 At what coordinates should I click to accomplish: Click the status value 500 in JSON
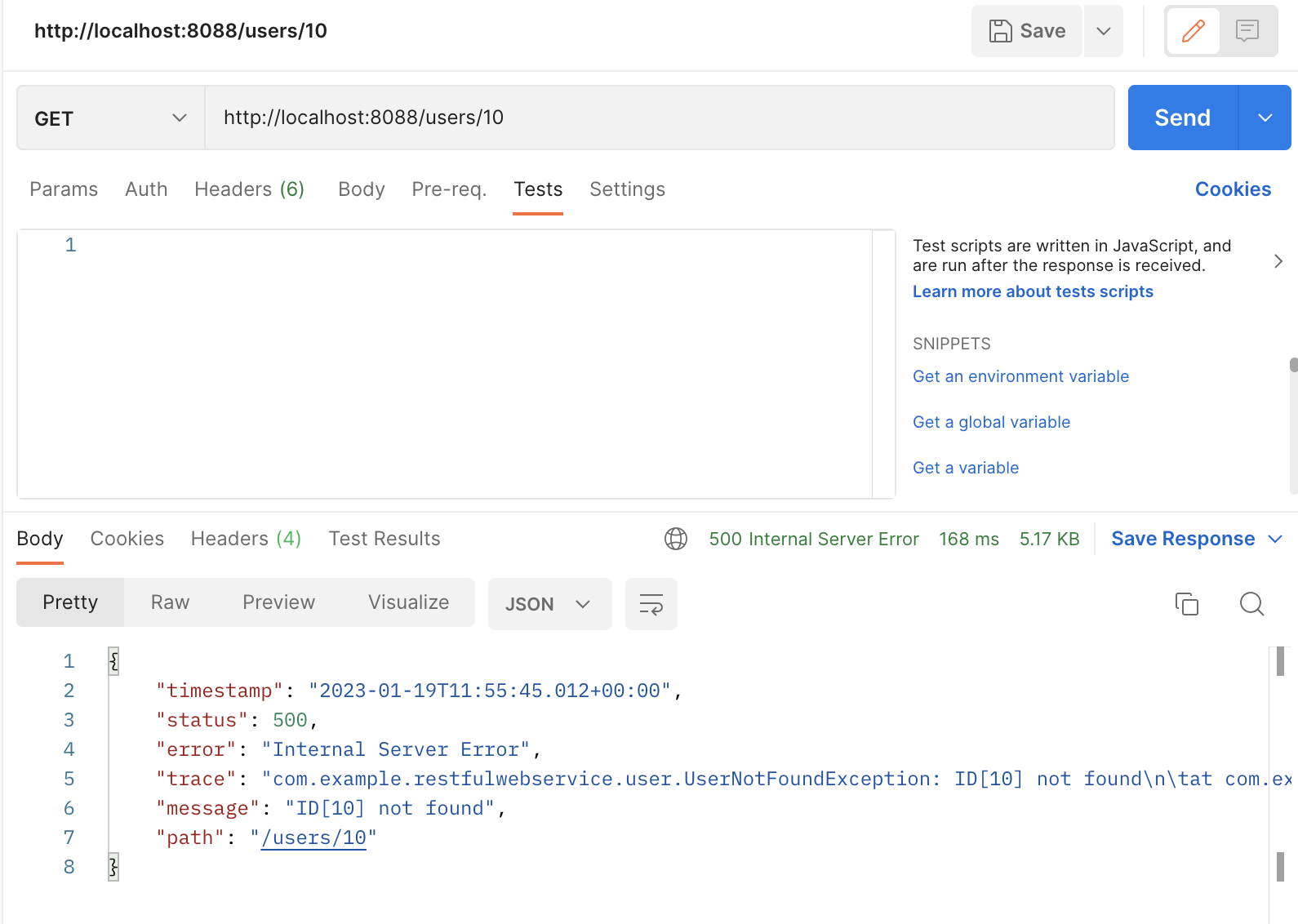(290, 720)
